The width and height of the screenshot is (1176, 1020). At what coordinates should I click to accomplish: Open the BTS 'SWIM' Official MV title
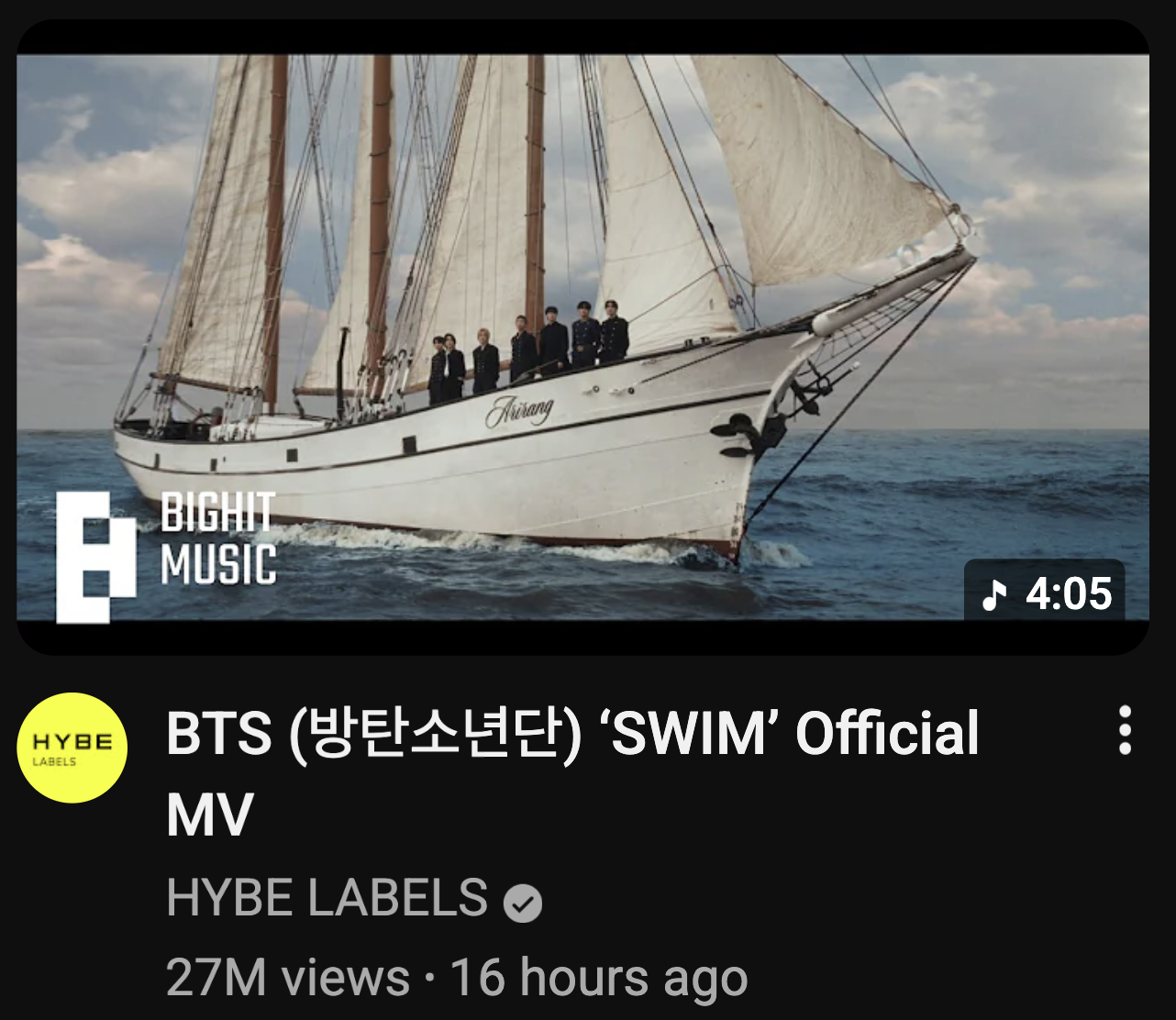pos(572,773)
